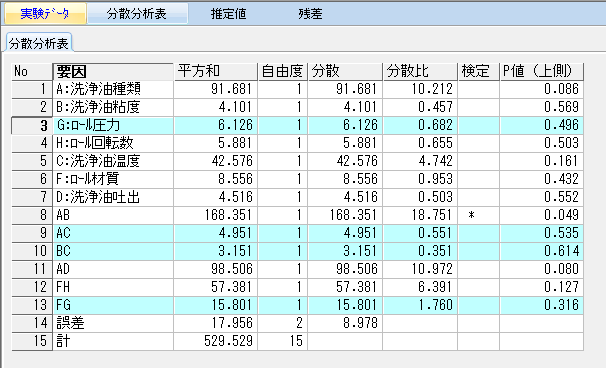Select row header number 8
The height and width of the screenshot is (368, 606).
click(x=32, y=215)
